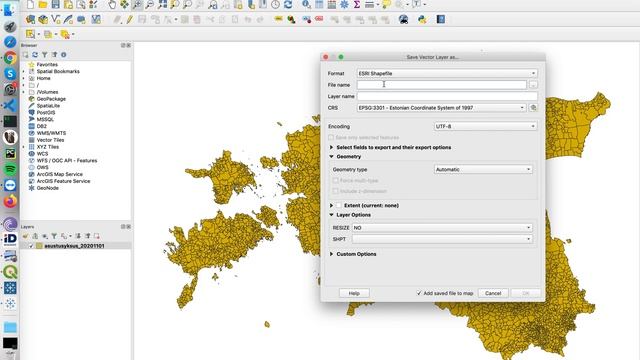Expand the Custom Options section
The height and width of the screenshot is (360, 640).
tap(331, 254)
